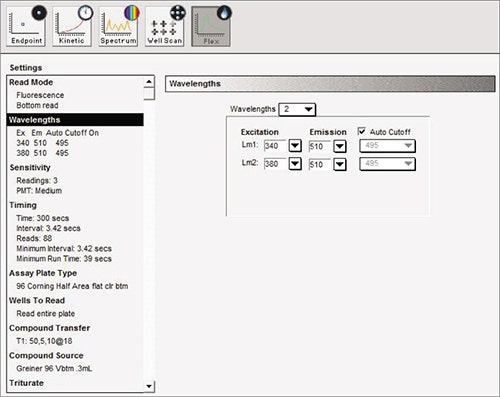
Task: Open the Lm2 excitation dropdown arrow
Action: point(295,164)
